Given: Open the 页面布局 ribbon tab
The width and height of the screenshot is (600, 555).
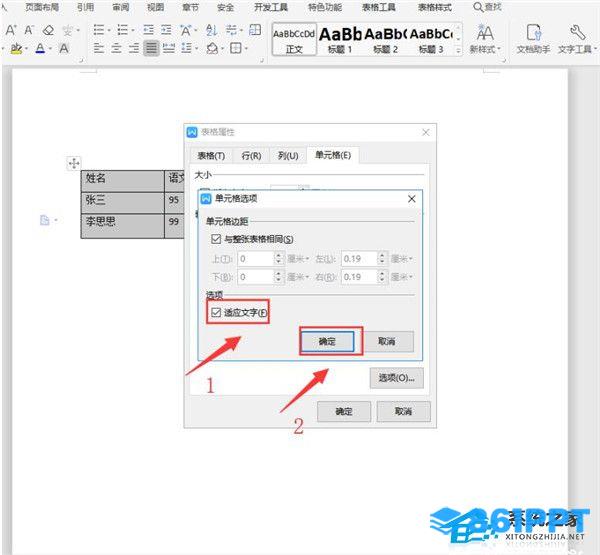Looking at the screenshot, I should click(42, 7).
